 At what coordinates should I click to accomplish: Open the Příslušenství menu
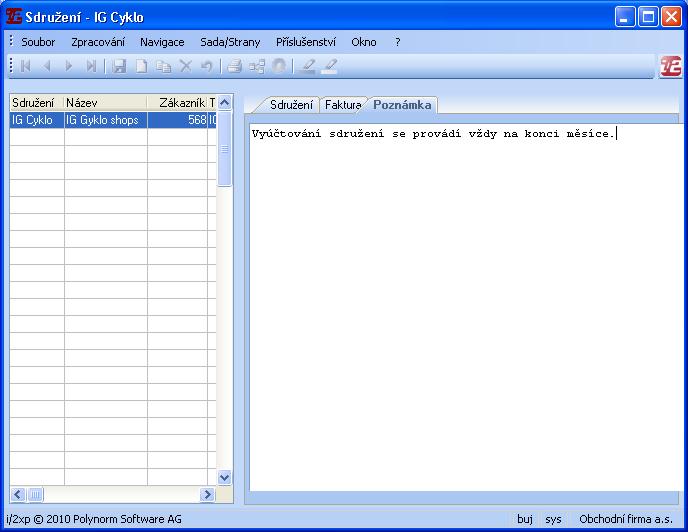tap(306, 42)
